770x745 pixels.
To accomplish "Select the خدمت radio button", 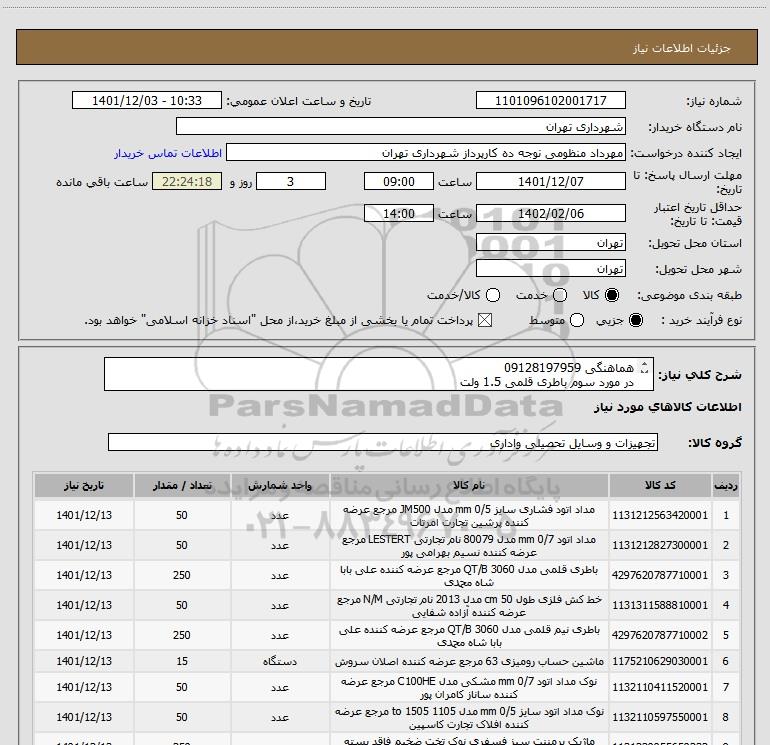I will pyautogui.click(x=560, y=295).
